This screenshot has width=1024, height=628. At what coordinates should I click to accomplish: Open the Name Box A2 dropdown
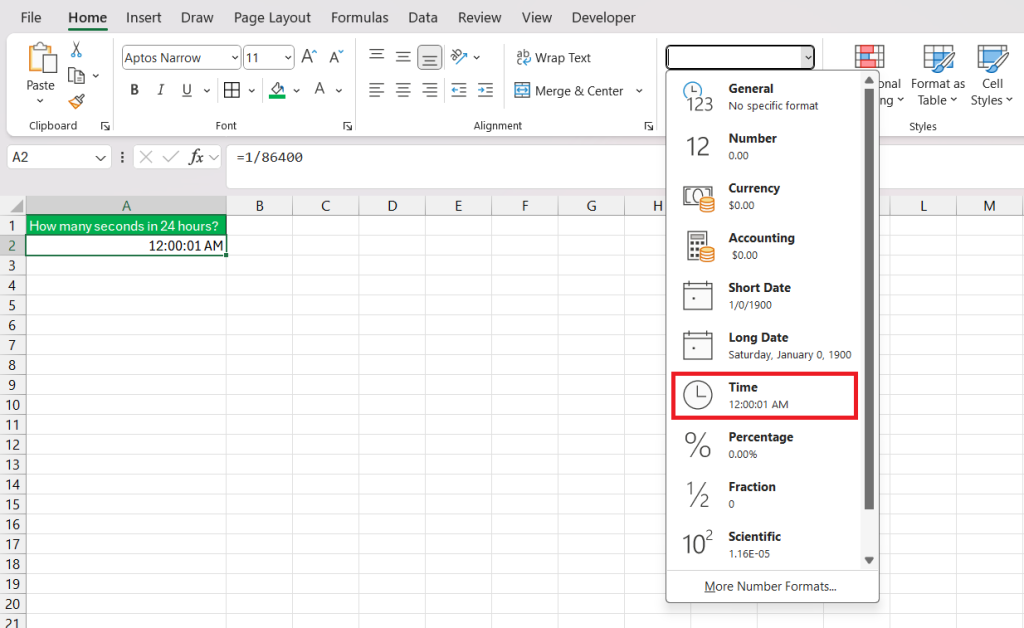(101, 158)
